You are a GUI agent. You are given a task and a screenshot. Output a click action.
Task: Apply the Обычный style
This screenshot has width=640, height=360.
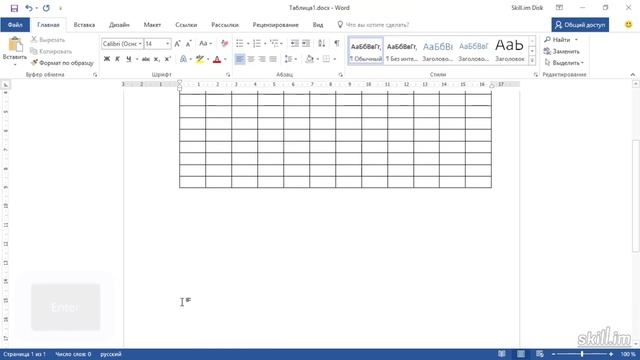point(366,51)
